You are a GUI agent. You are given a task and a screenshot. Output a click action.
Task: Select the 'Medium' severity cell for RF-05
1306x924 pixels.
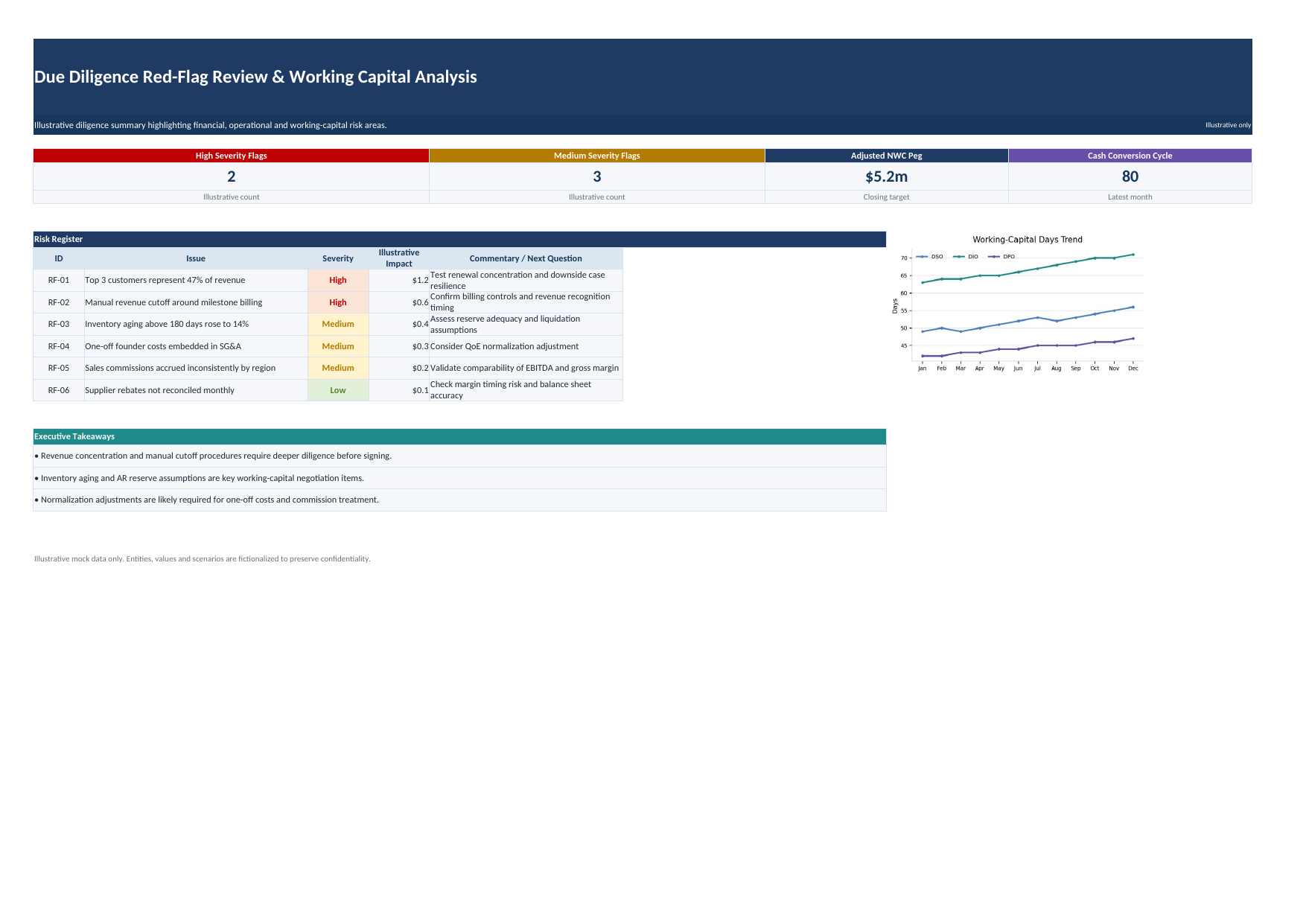338,368
